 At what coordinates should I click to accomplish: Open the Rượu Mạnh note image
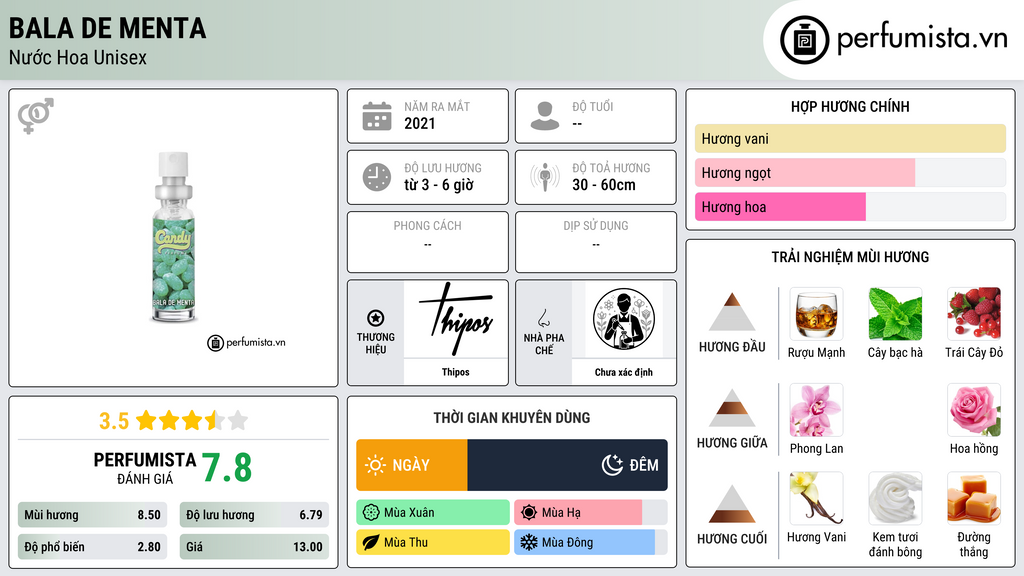click(x=816, y=314)
